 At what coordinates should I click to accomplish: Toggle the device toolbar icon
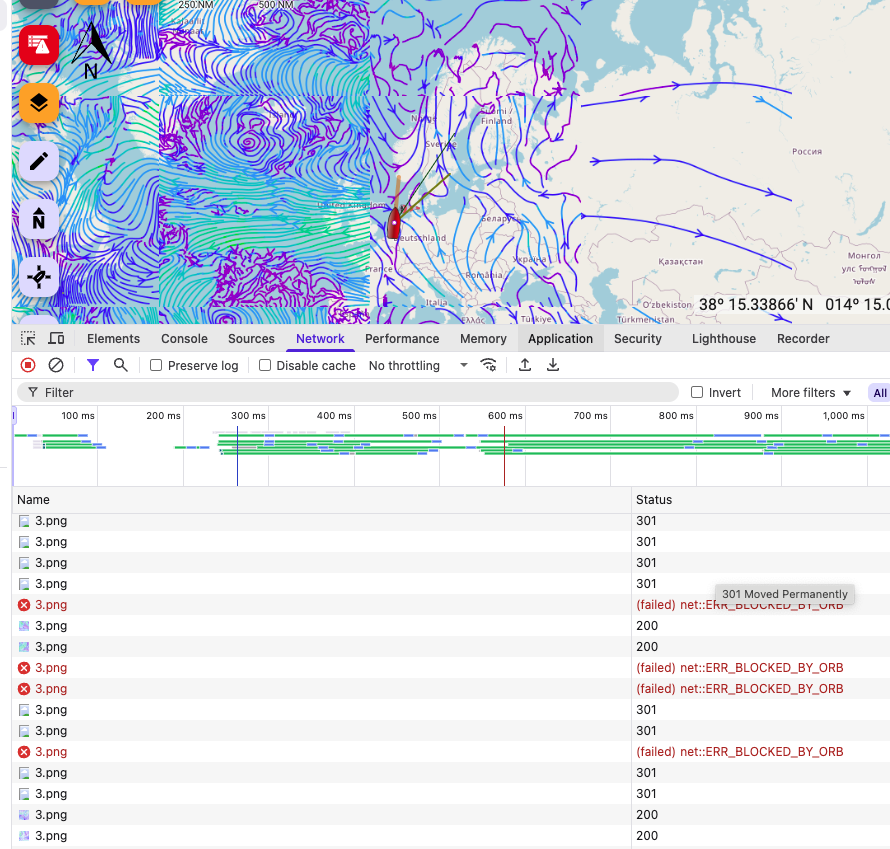point(56,338)
